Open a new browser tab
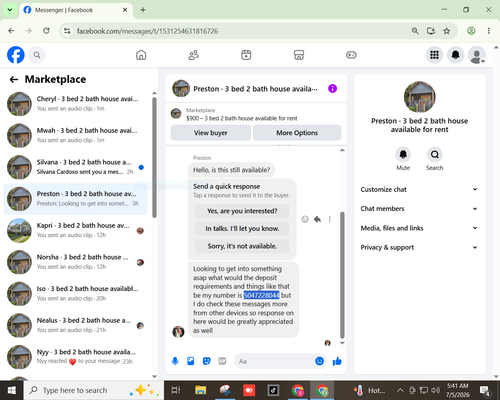The image size is (500, 400). click(x=143, y=10)
